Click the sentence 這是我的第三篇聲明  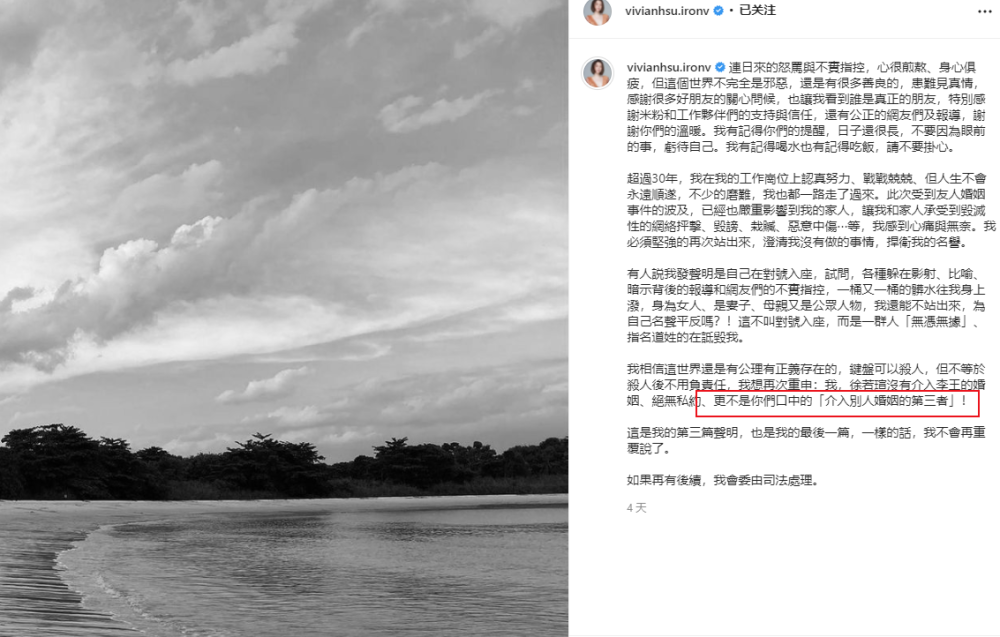682,432
